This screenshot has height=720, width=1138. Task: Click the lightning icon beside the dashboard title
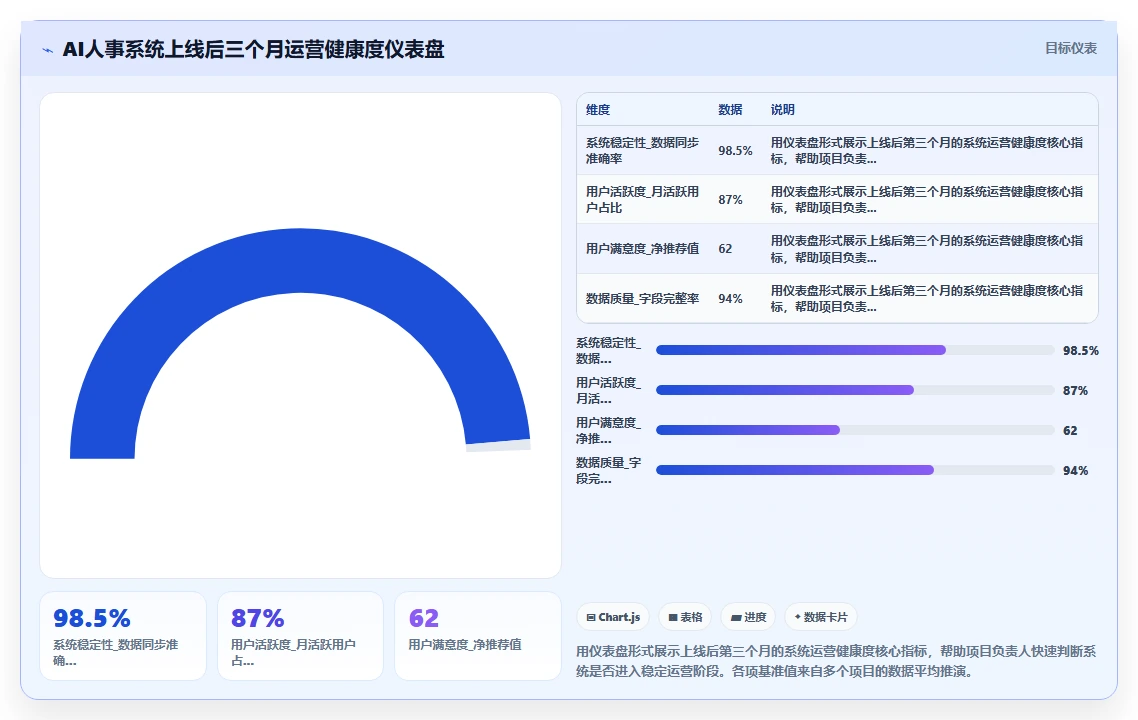(48, 50)
